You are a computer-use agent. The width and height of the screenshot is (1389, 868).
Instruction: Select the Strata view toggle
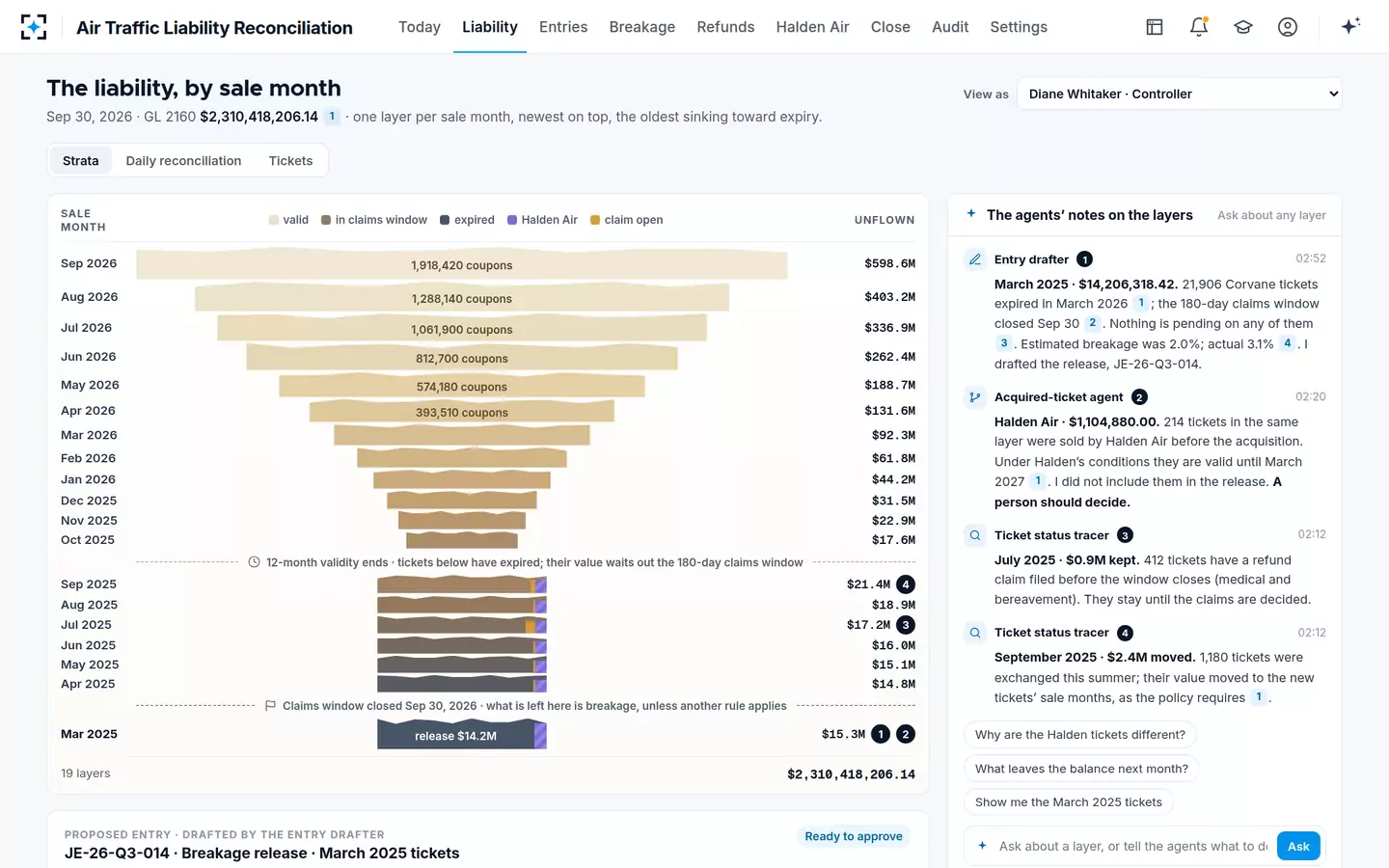(x=81, y=161)
